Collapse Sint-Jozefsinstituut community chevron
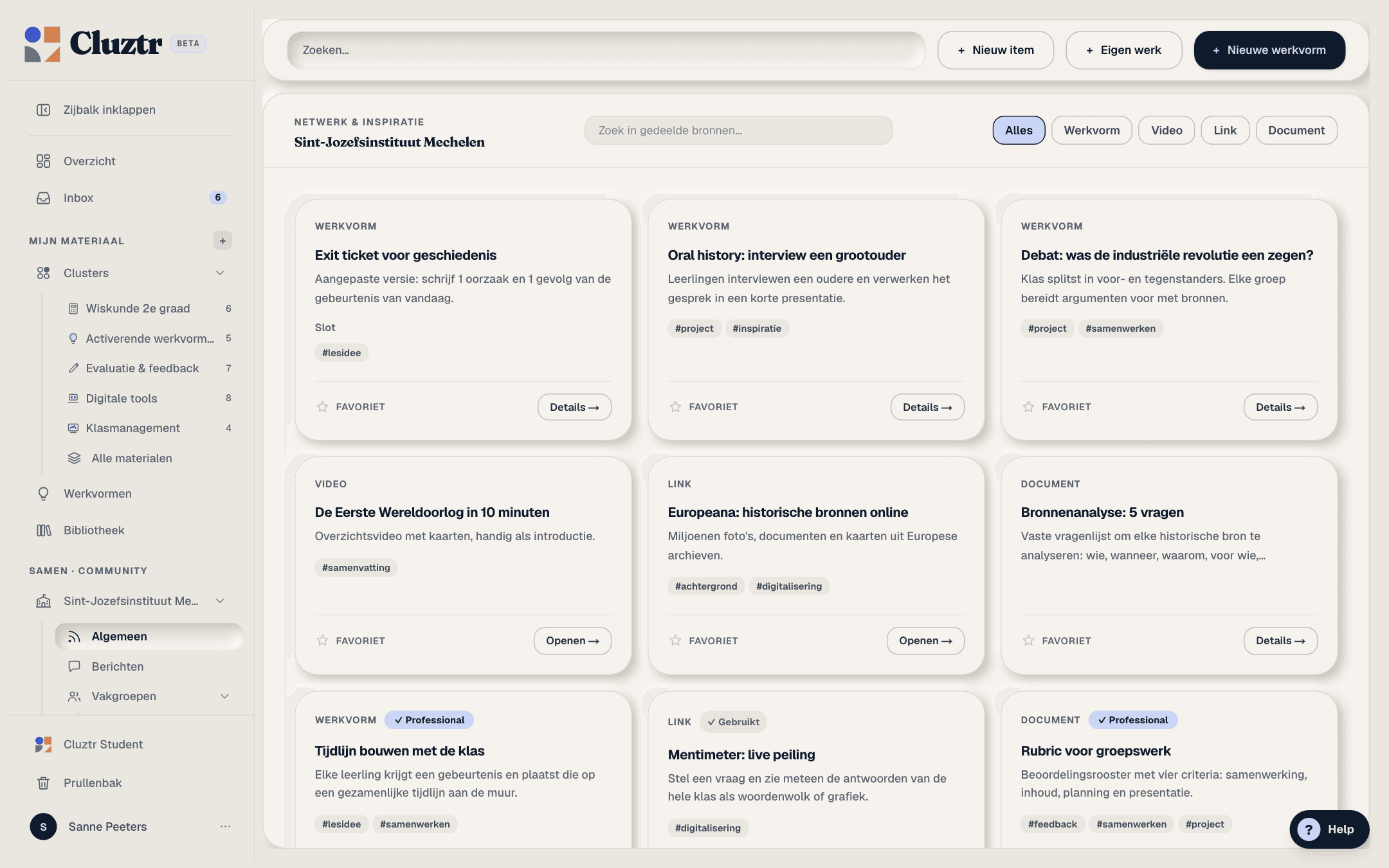The height and width of the screenshot is (868, 1389). pyautogui.click(x=220, y=601)
